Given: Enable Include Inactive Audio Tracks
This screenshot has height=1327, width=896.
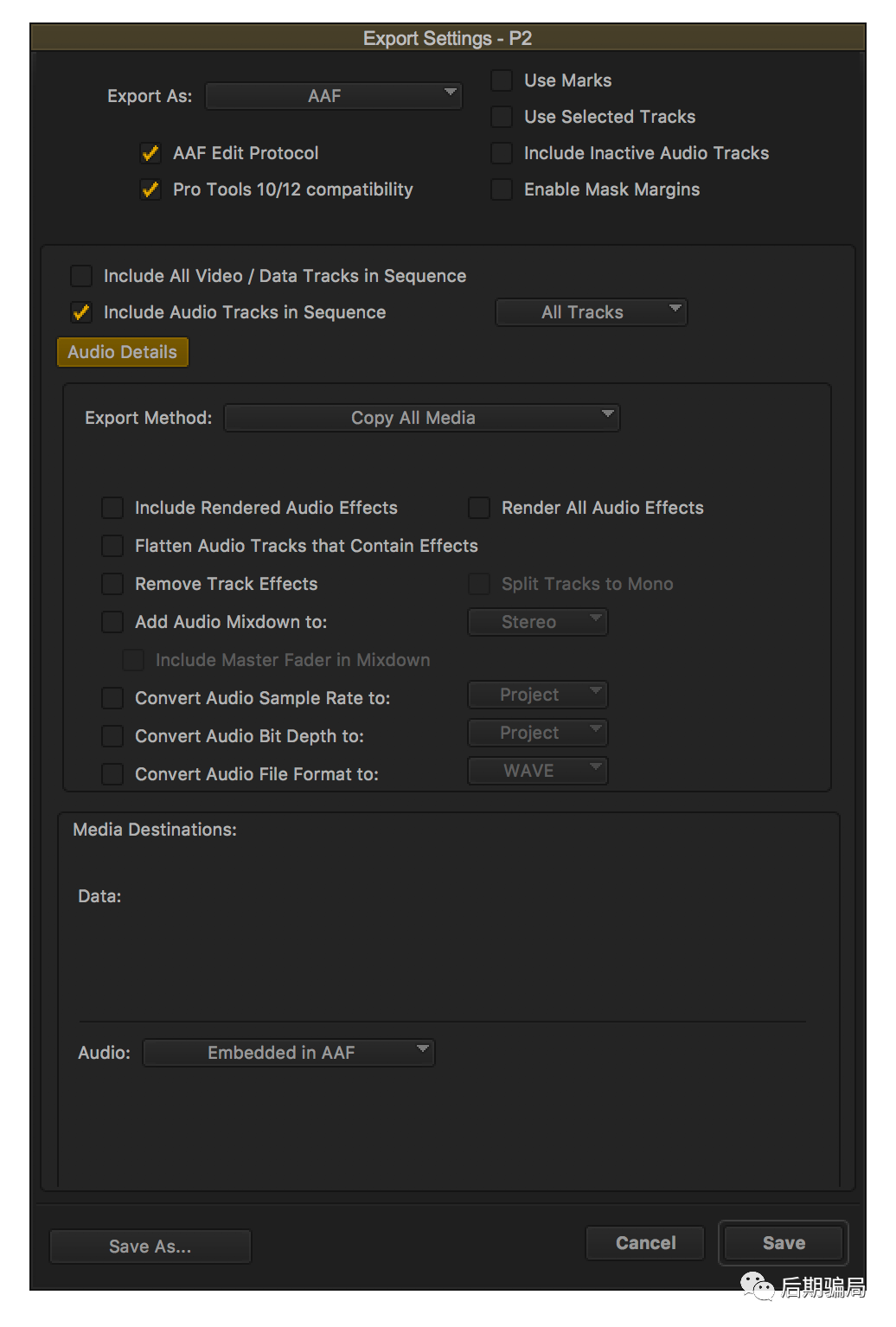Looking at the screenshot, I should coord(502,153).
